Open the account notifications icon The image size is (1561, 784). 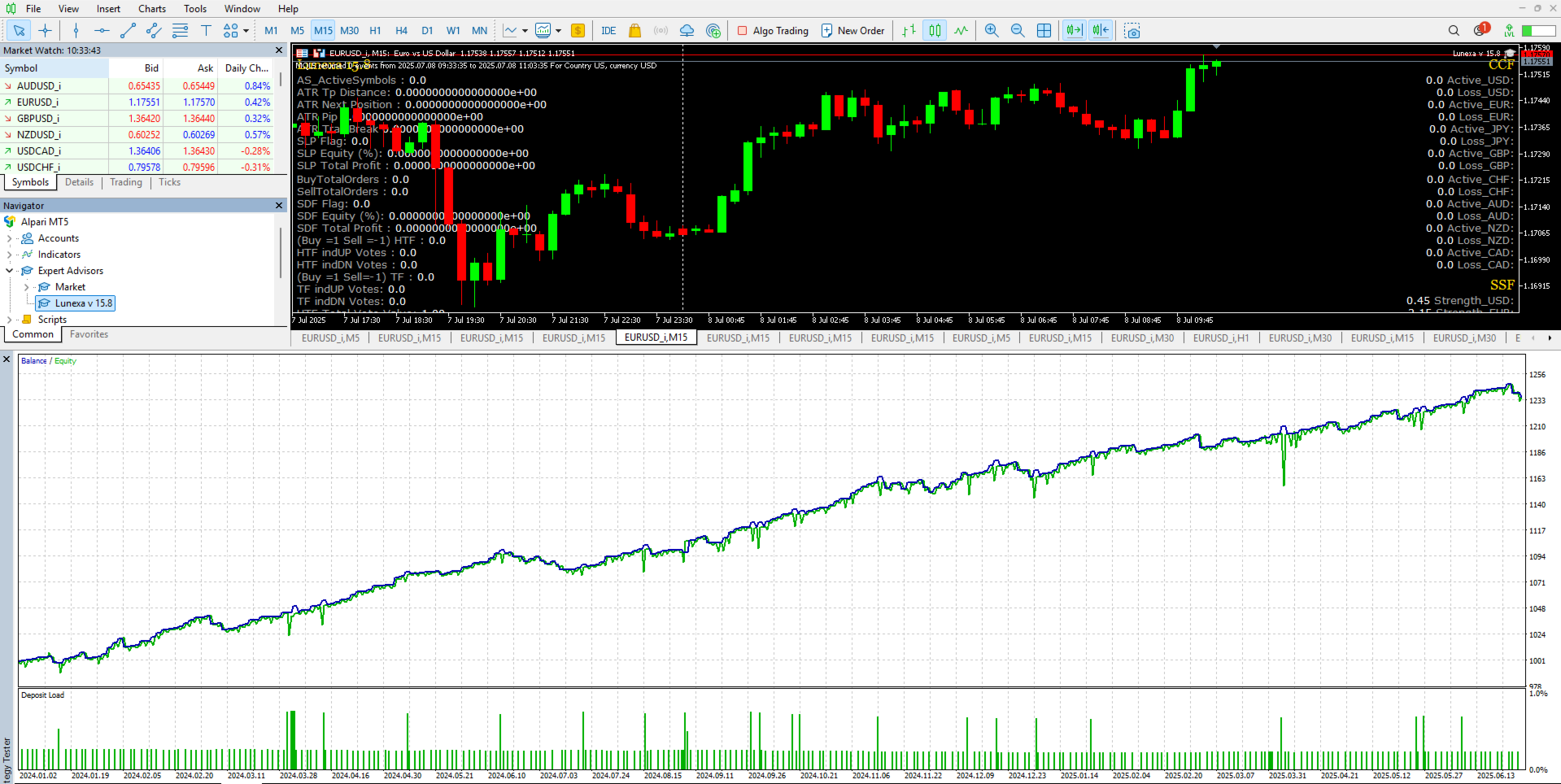(1480, 30)
